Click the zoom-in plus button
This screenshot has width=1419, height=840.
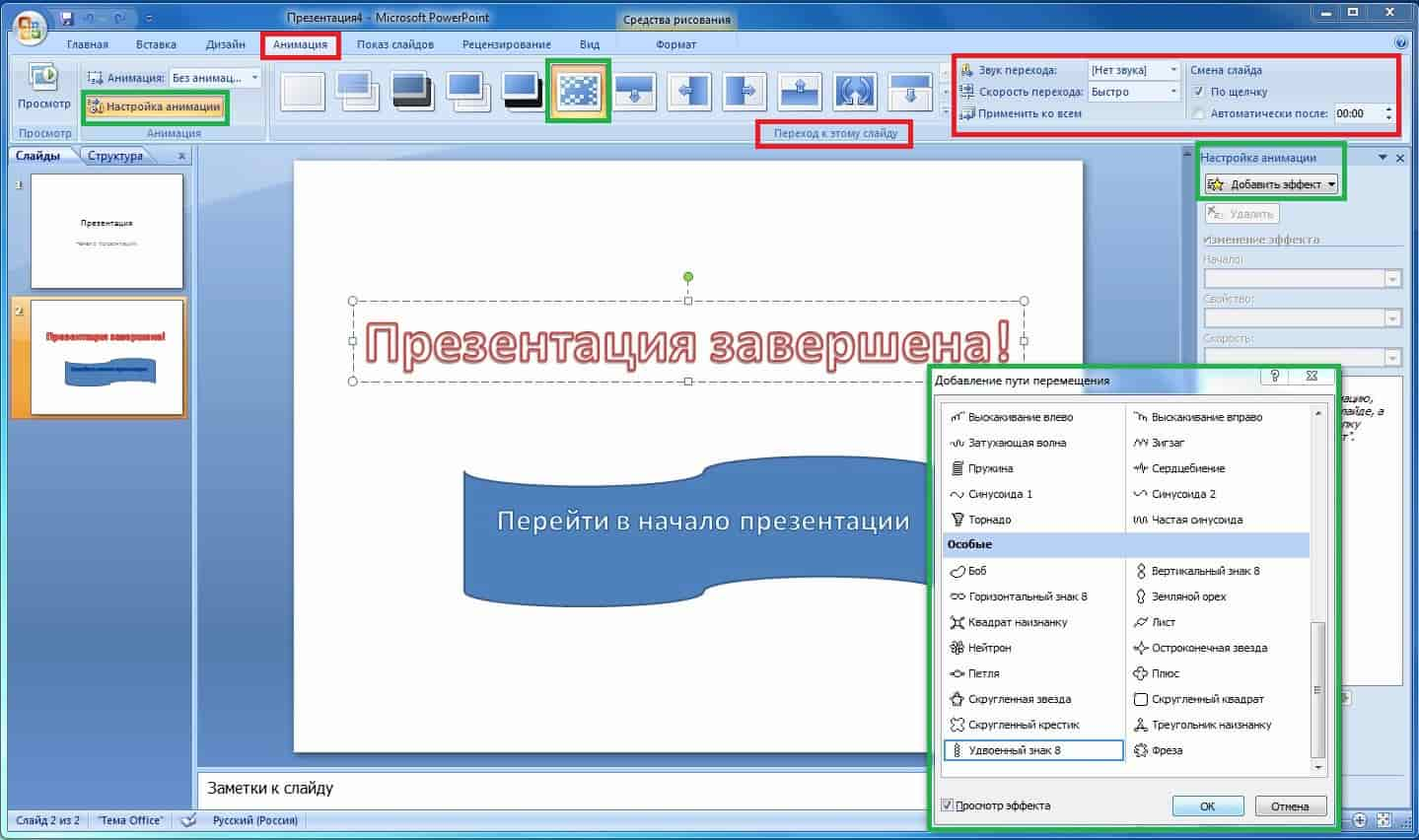(x=1360, y=820)
